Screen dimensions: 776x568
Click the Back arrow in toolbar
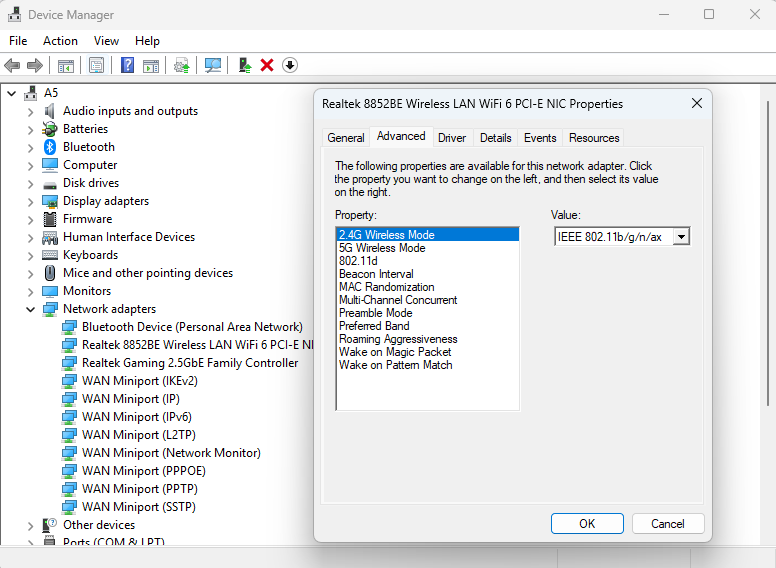coord(12,65)
